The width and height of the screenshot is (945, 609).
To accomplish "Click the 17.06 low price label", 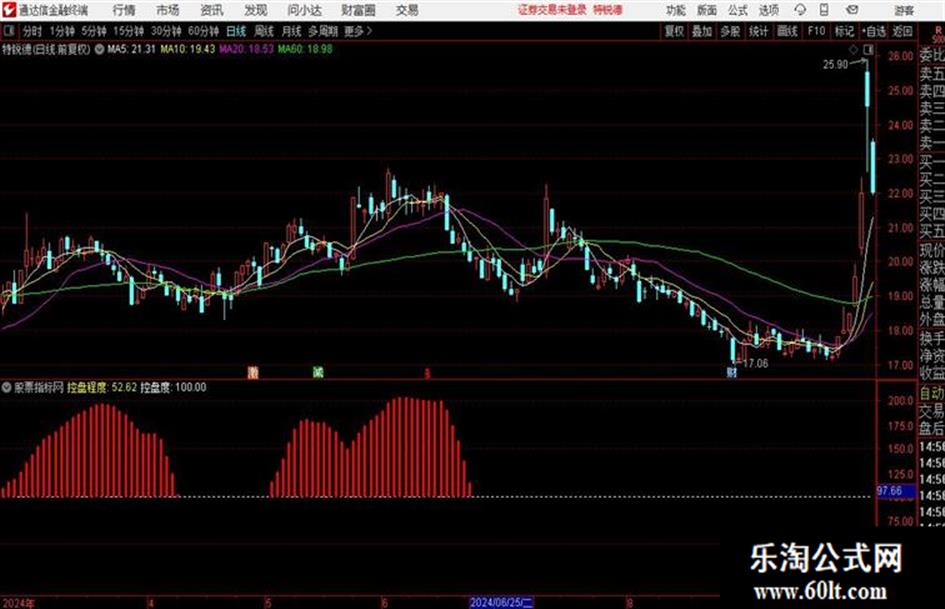I will 756,364.
